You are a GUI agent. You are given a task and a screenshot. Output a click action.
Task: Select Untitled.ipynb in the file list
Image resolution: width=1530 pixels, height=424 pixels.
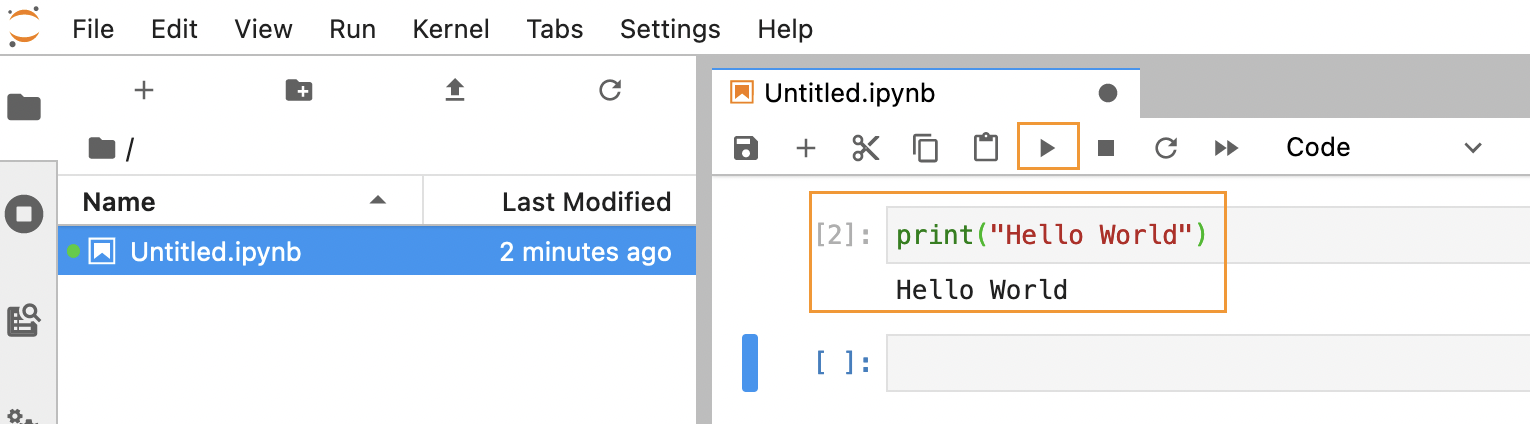click(377, 251)
